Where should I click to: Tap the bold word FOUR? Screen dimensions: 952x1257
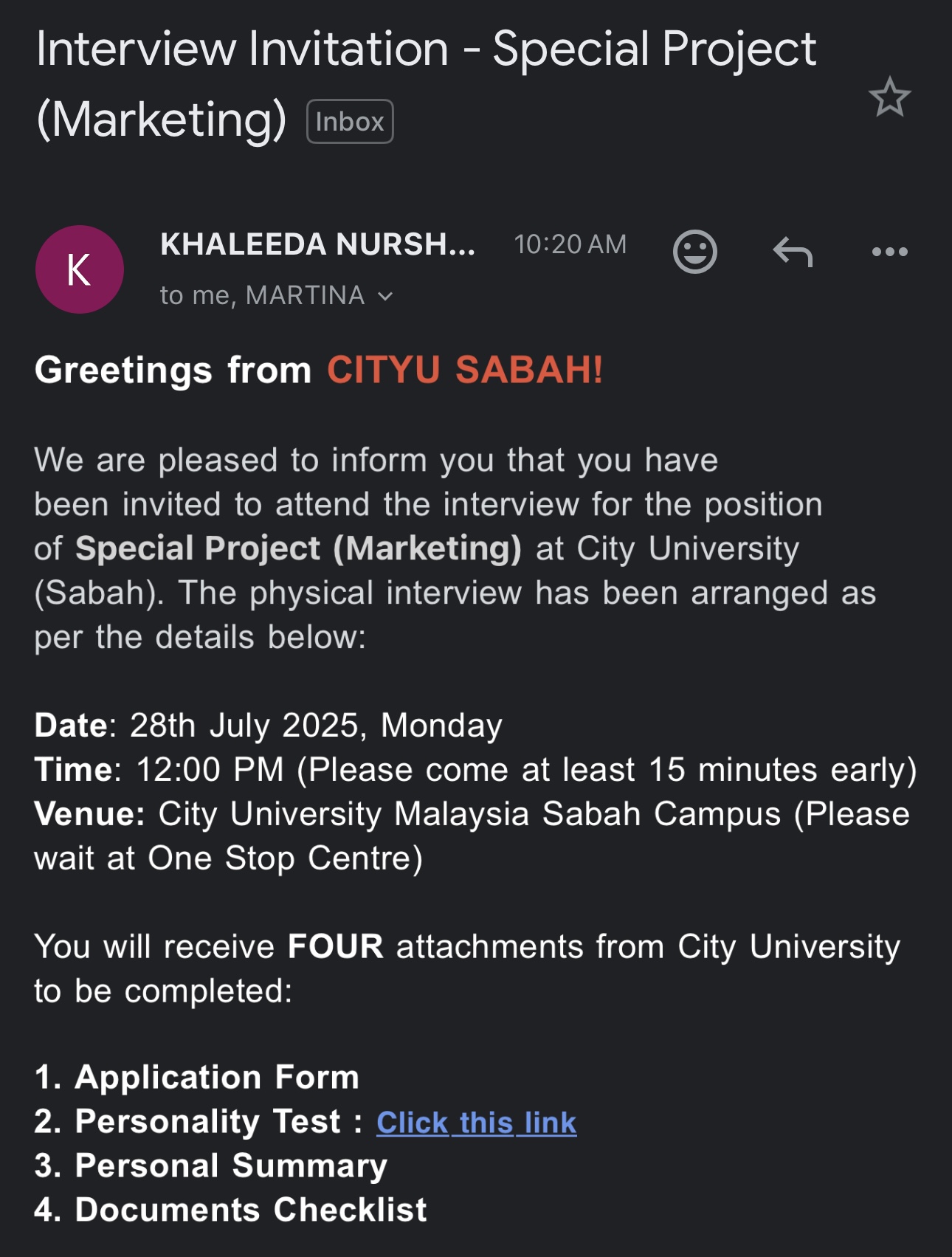[335, 946]
